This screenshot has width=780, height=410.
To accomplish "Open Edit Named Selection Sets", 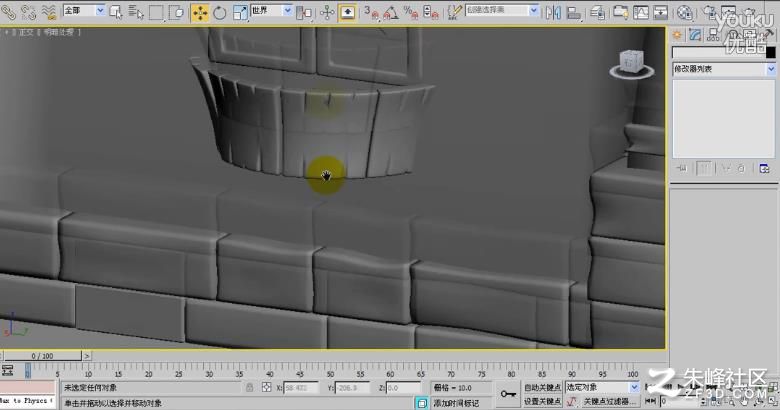I will 454,12.
